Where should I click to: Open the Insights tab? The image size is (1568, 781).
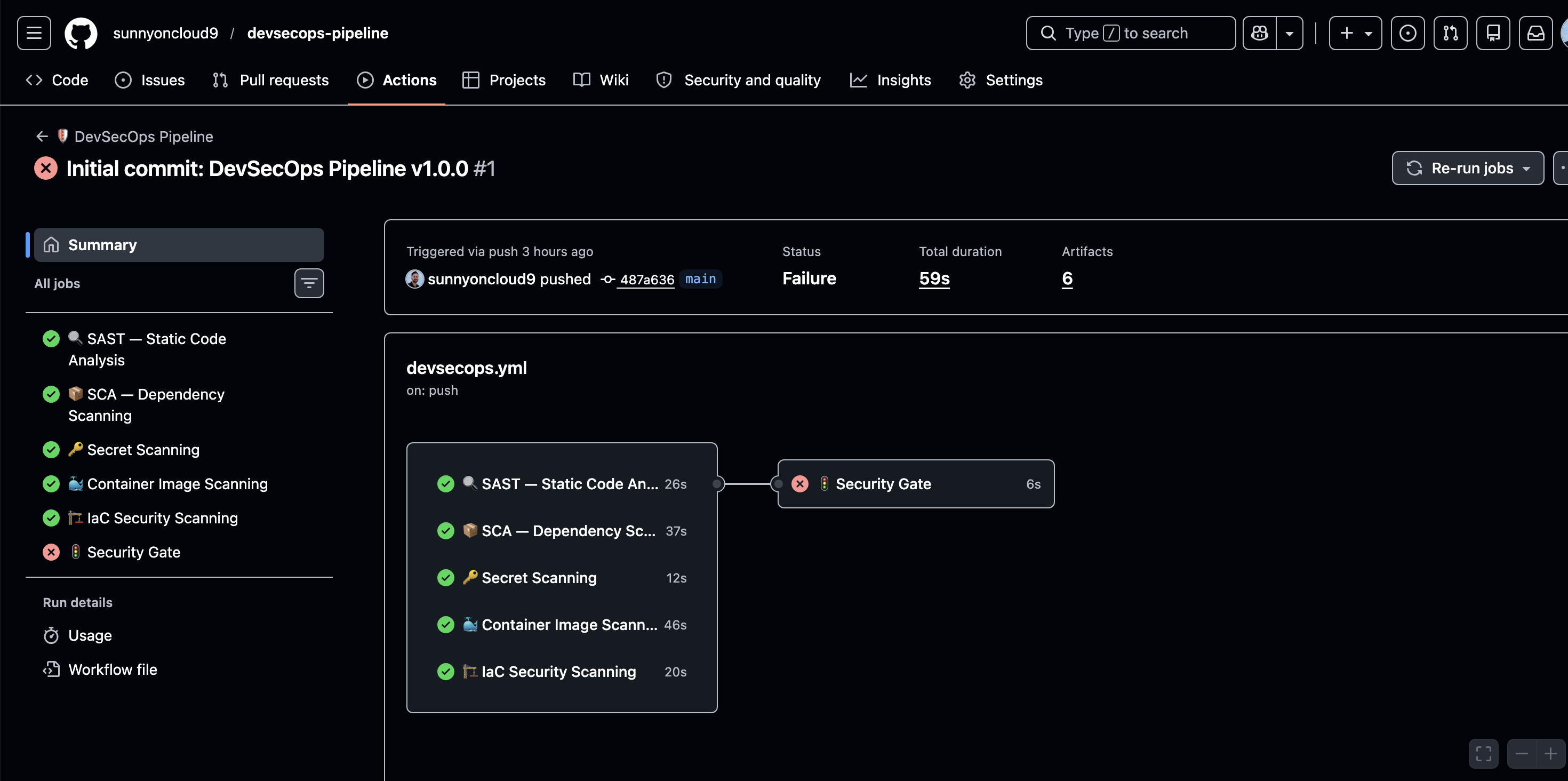pyautogui.click(x=891, y=81)
